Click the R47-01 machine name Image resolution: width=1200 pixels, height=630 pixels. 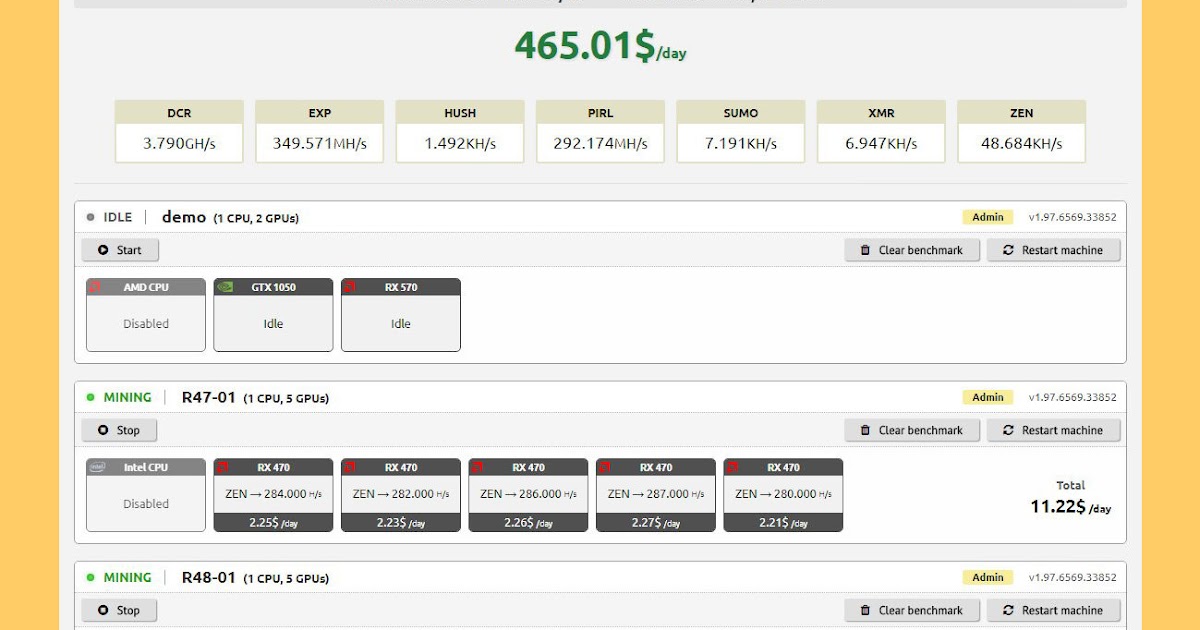(x=209, y=397)
